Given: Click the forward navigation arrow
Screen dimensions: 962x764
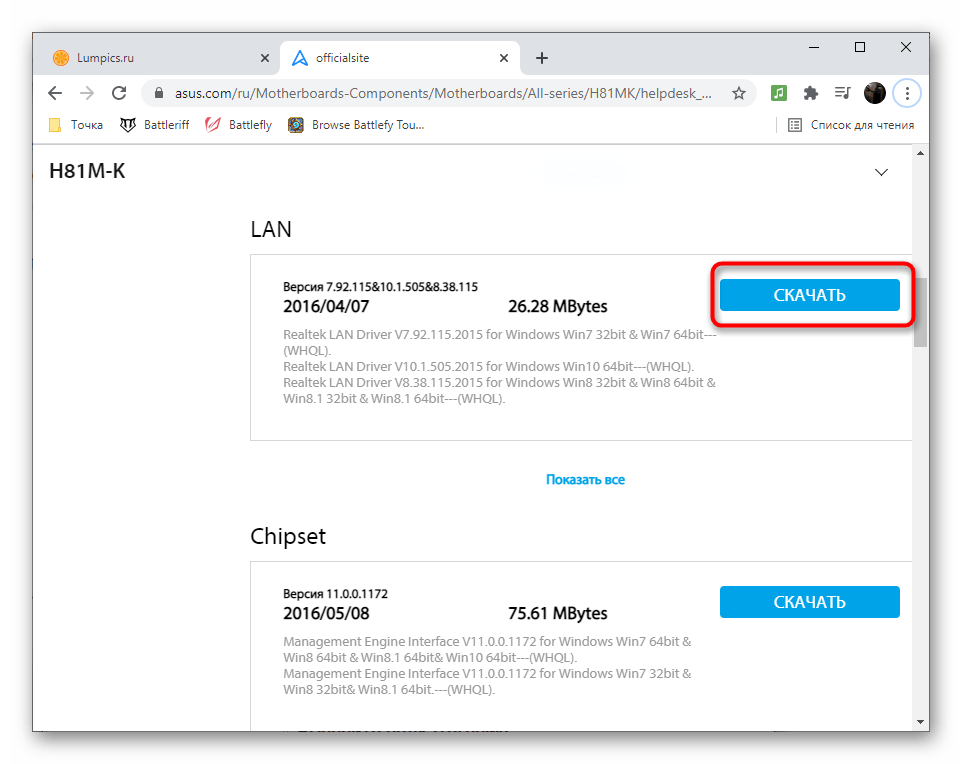Looking at the screenshot, I should 87,93.
